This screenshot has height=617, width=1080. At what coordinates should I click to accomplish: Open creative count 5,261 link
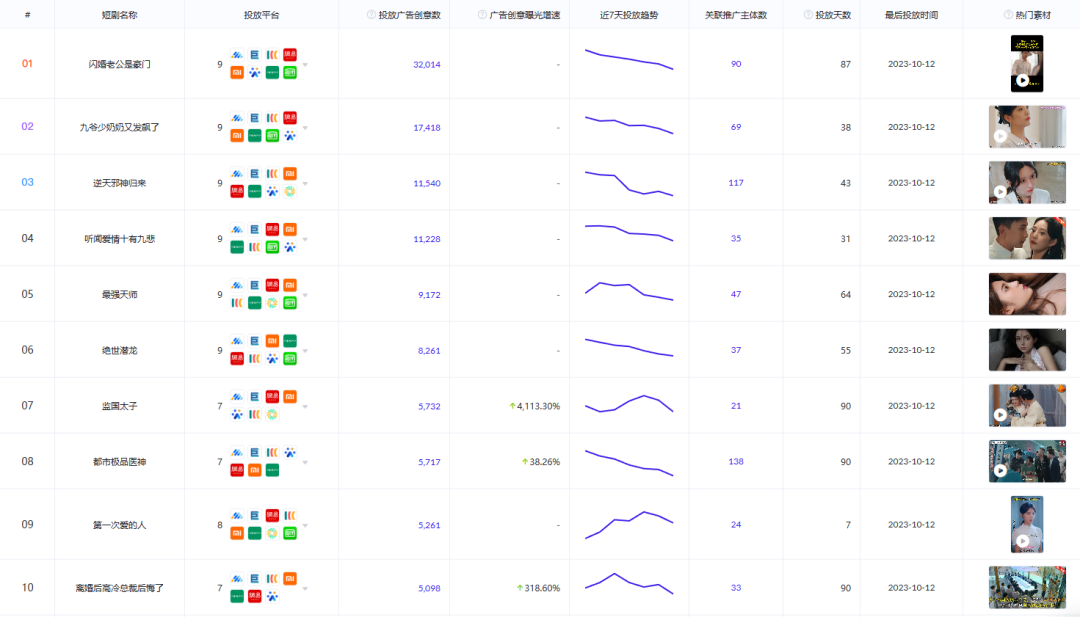[429, 525]
